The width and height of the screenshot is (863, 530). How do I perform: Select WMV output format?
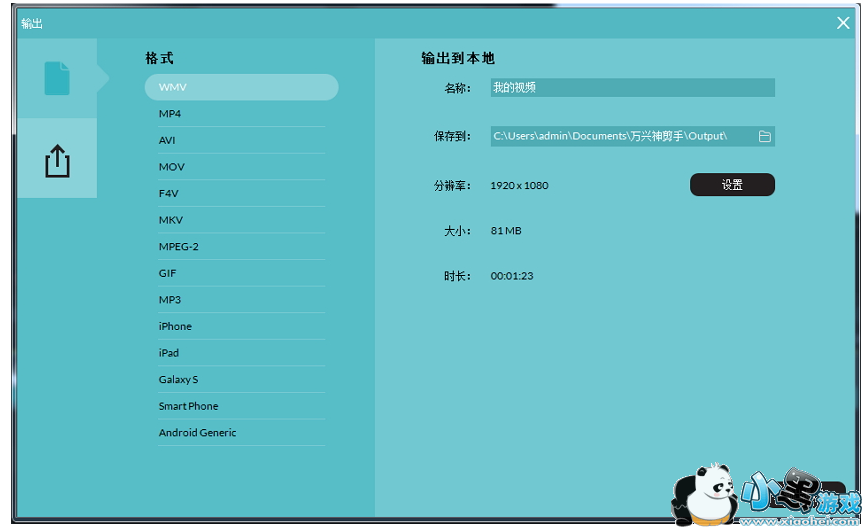pyautogui.click(x=242, y=87)
